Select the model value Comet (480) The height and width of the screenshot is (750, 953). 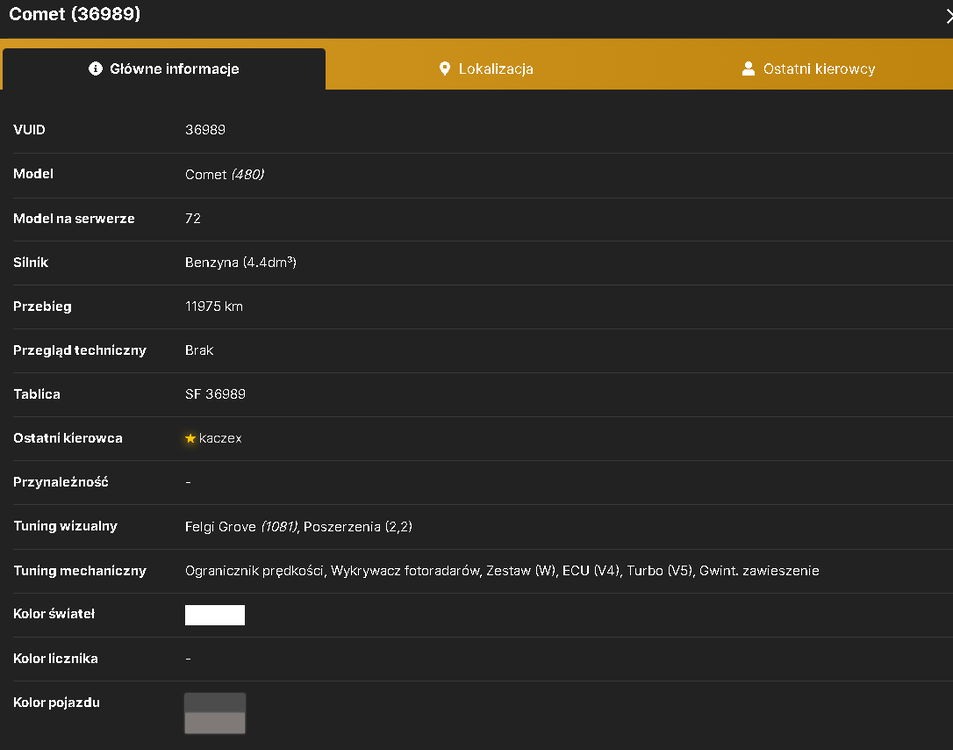point(224,174)
